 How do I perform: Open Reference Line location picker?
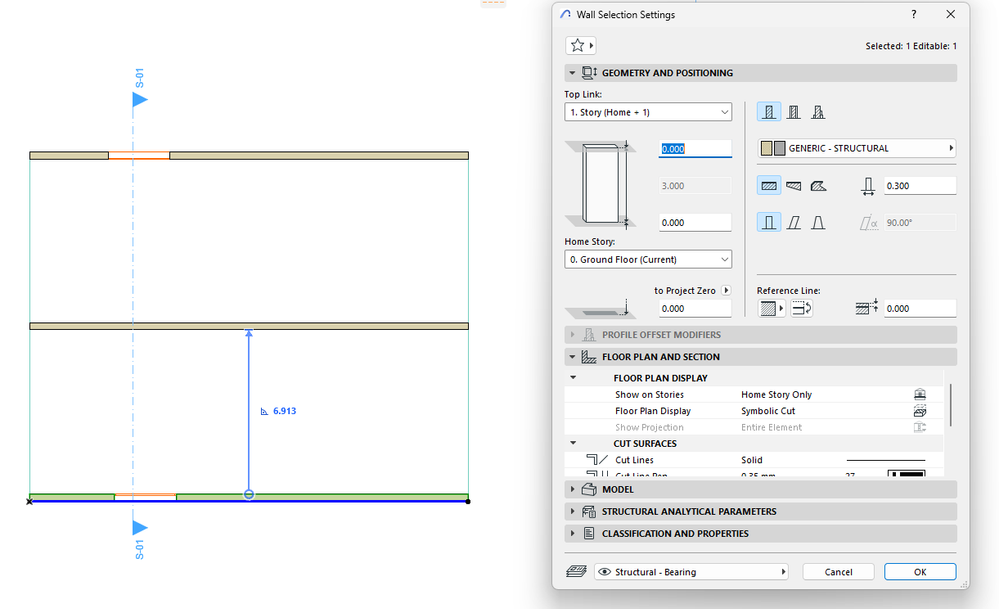(772, 308)
